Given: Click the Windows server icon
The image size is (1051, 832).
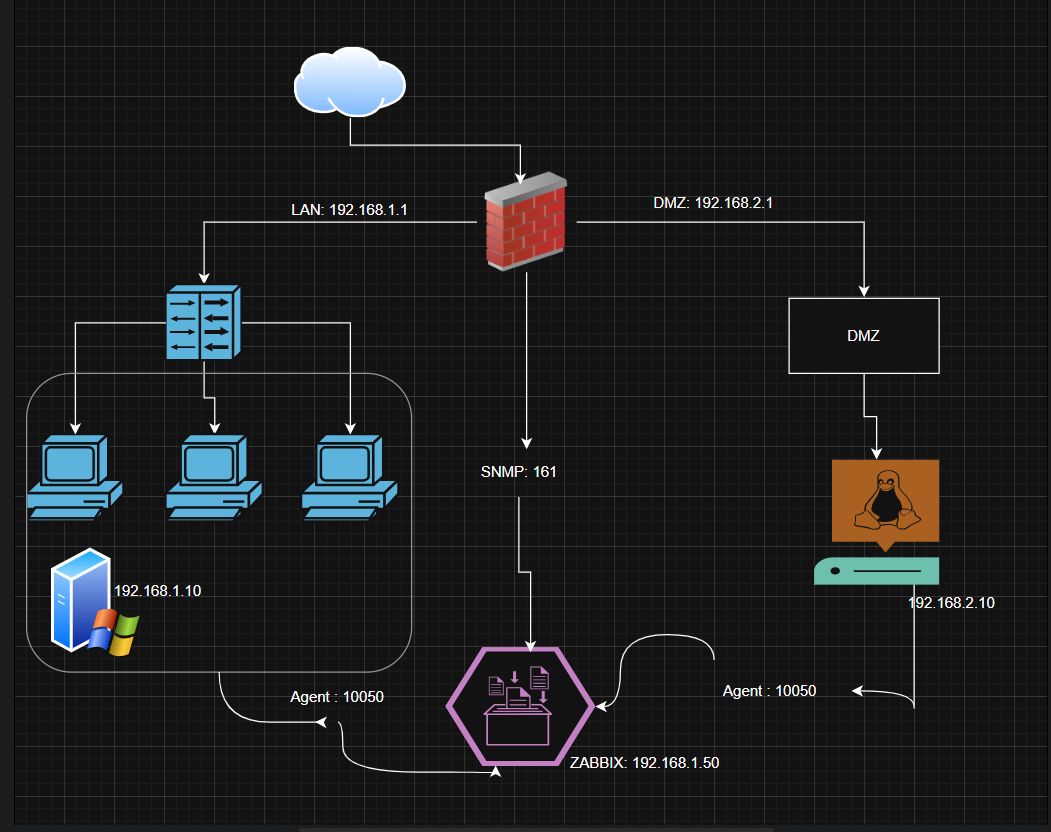Looking at the screenshot, I should pyautogui.click(x=95, y=602).
